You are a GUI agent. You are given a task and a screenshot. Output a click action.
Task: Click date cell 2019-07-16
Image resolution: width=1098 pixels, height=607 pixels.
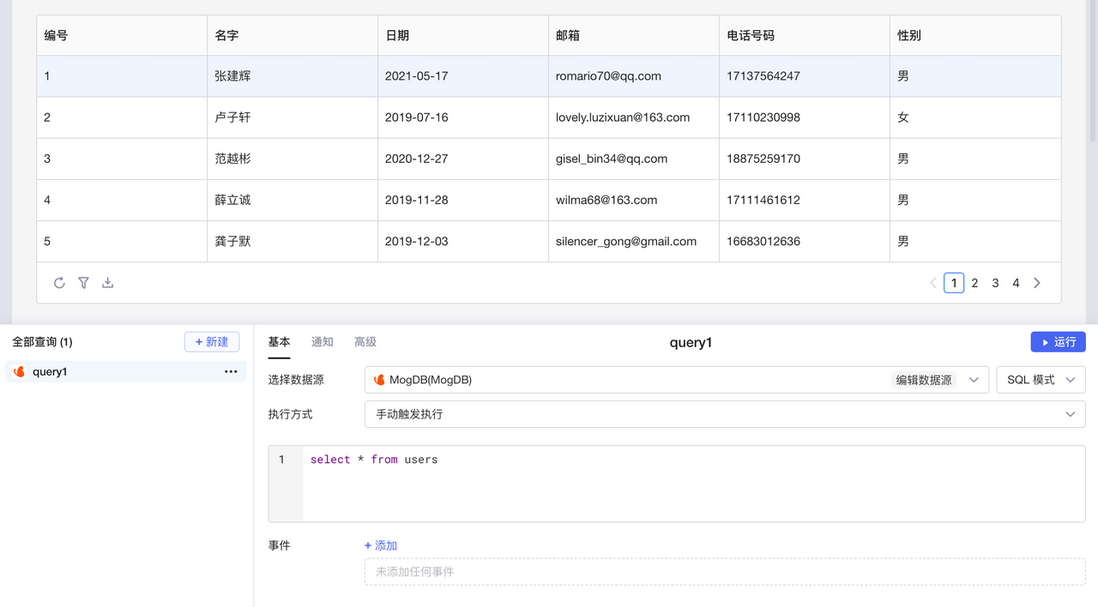(x=463, y=118)
